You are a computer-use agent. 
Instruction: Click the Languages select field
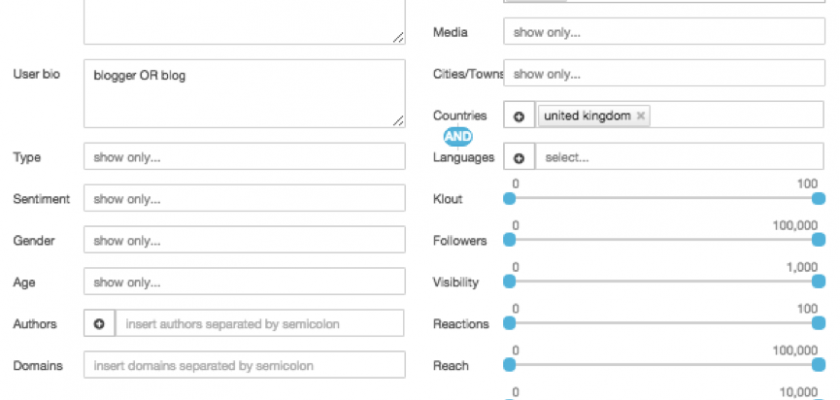tap(680, 158)
